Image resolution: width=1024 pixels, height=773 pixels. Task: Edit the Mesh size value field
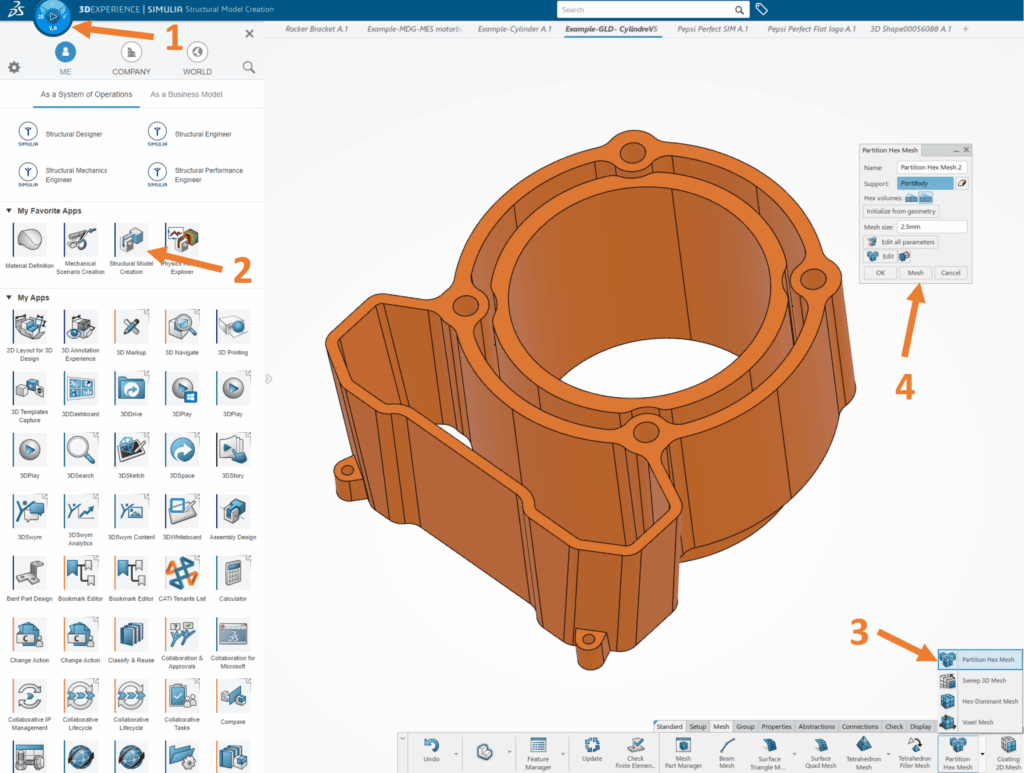pos(932,227)
